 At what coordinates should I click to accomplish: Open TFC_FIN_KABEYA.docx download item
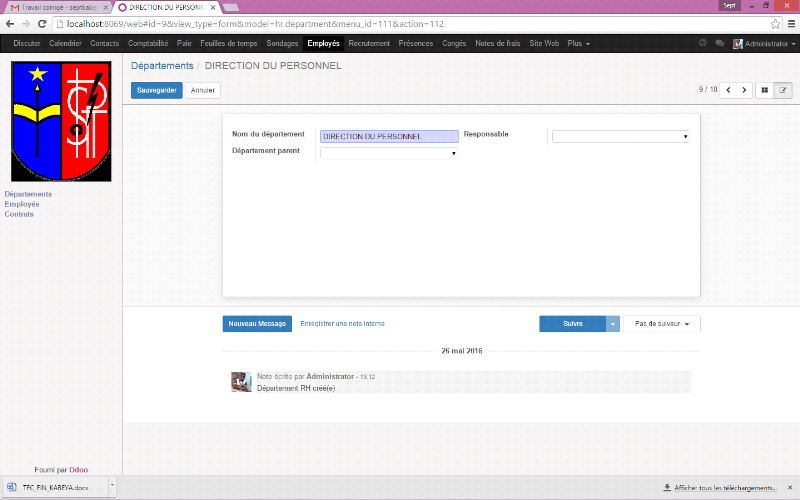click(x=55, y=487)
